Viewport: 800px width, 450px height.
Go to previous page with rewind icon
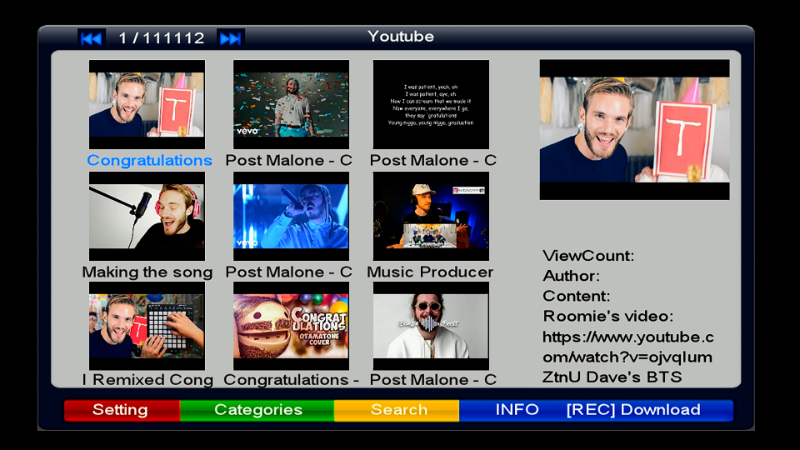[91, 38]
